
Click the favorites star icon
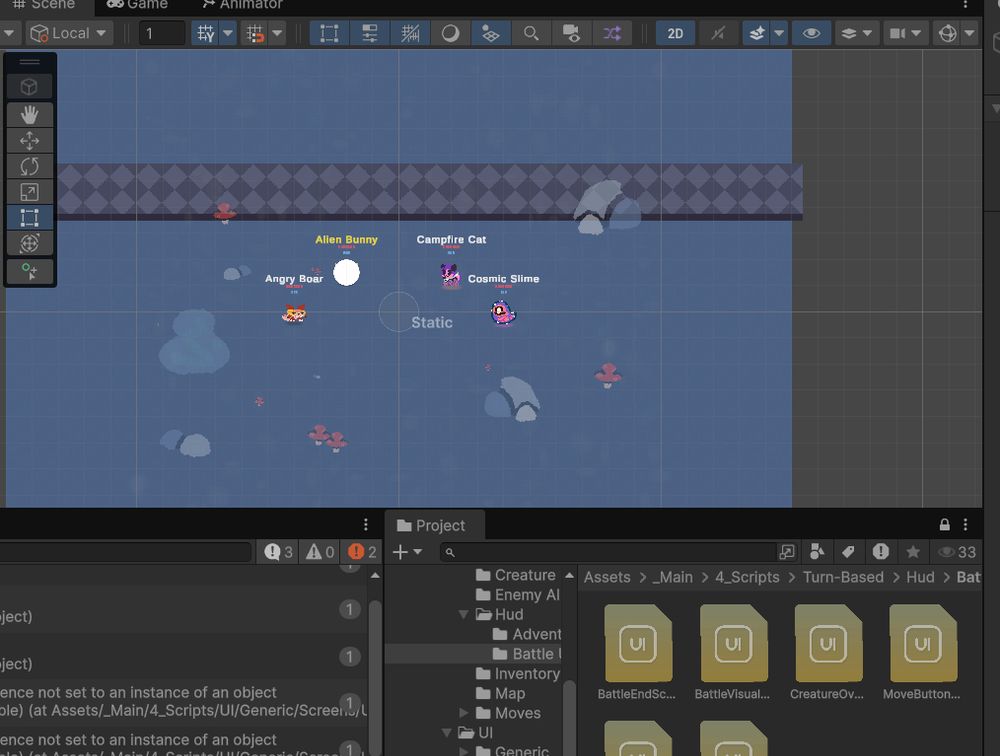pos(913,552)
